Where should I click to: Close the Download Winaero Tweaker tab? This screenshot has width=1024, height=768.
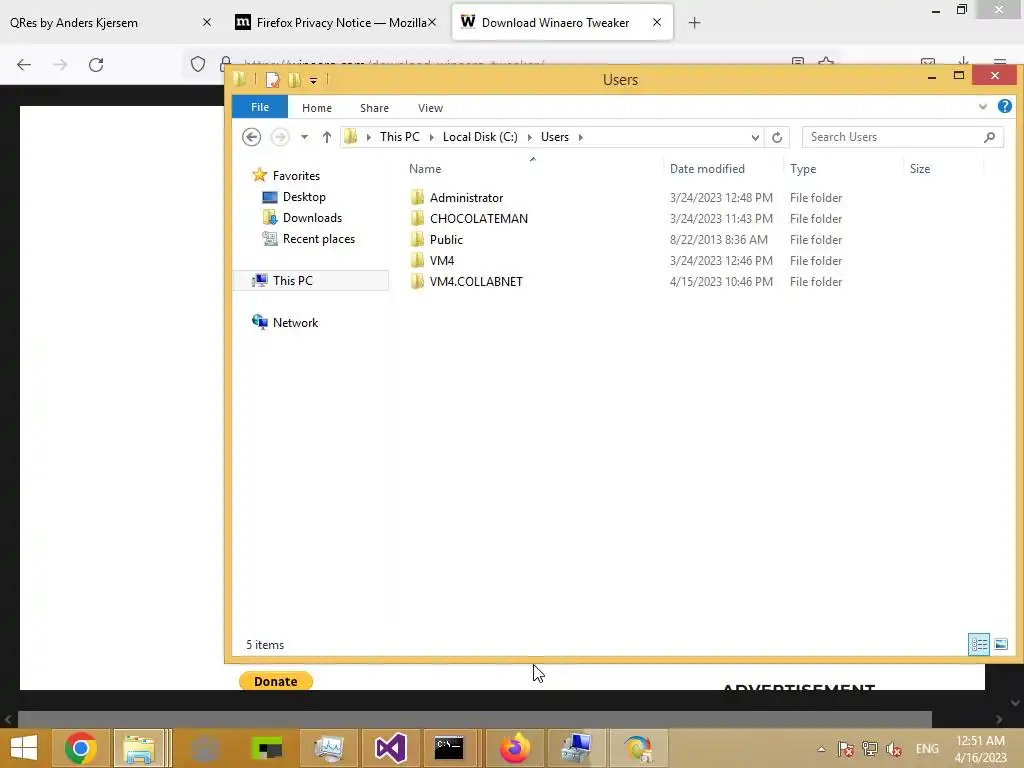[x=656, y=22]
